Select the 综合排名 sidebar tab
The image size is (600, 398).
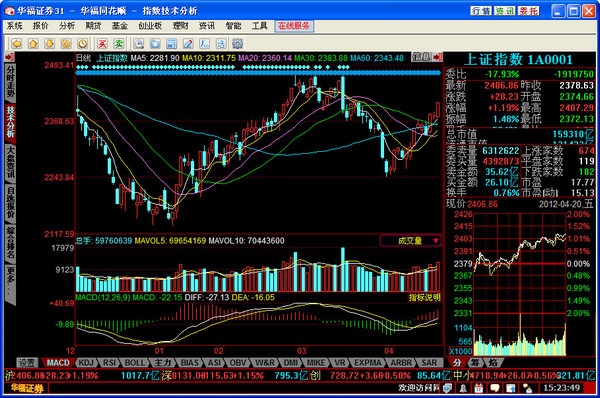[x=10, y=243]
